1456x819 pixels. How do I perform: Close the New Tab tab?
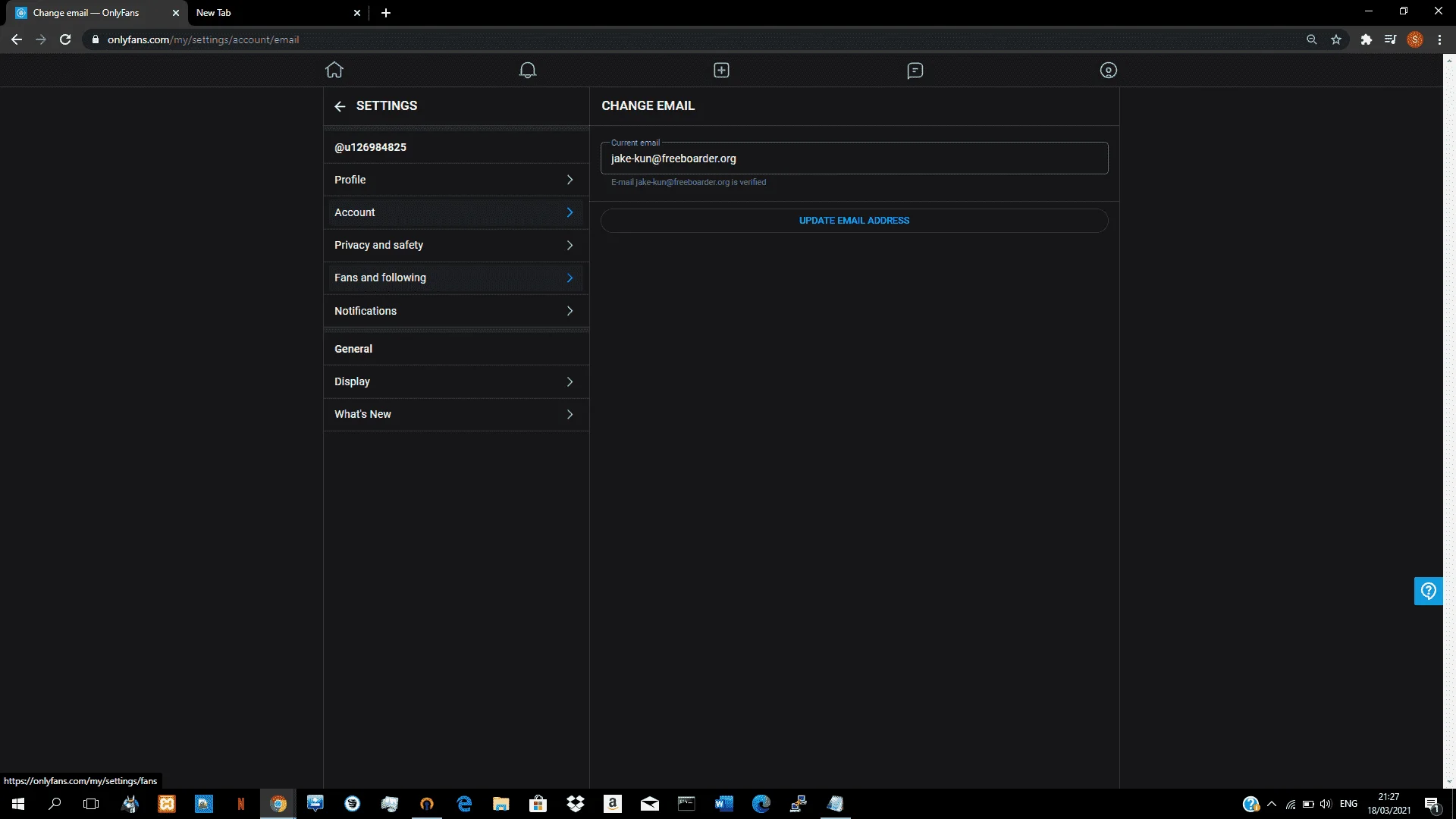(x=357, y=13)
